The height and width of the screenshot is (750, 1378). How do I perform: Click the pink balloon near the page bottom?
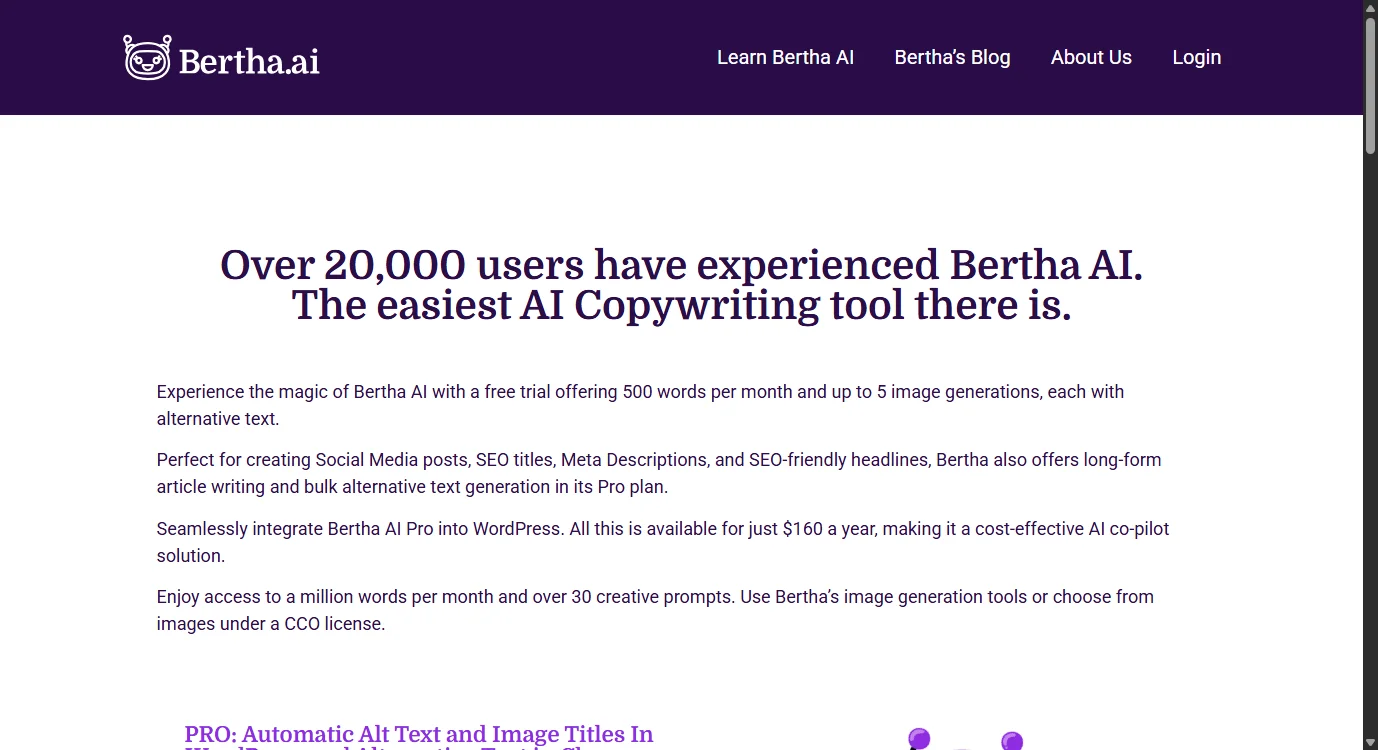click(x=963, y=748)
